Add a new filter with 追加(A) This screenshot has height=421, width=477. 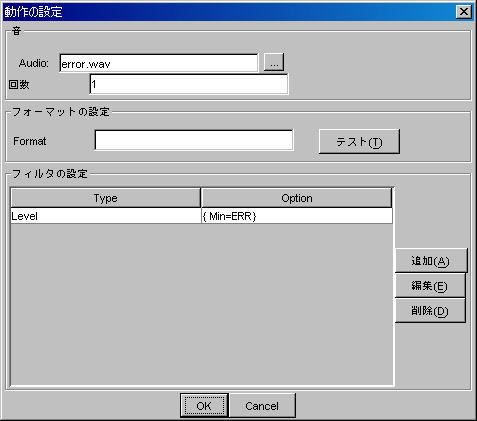point(431,261)
